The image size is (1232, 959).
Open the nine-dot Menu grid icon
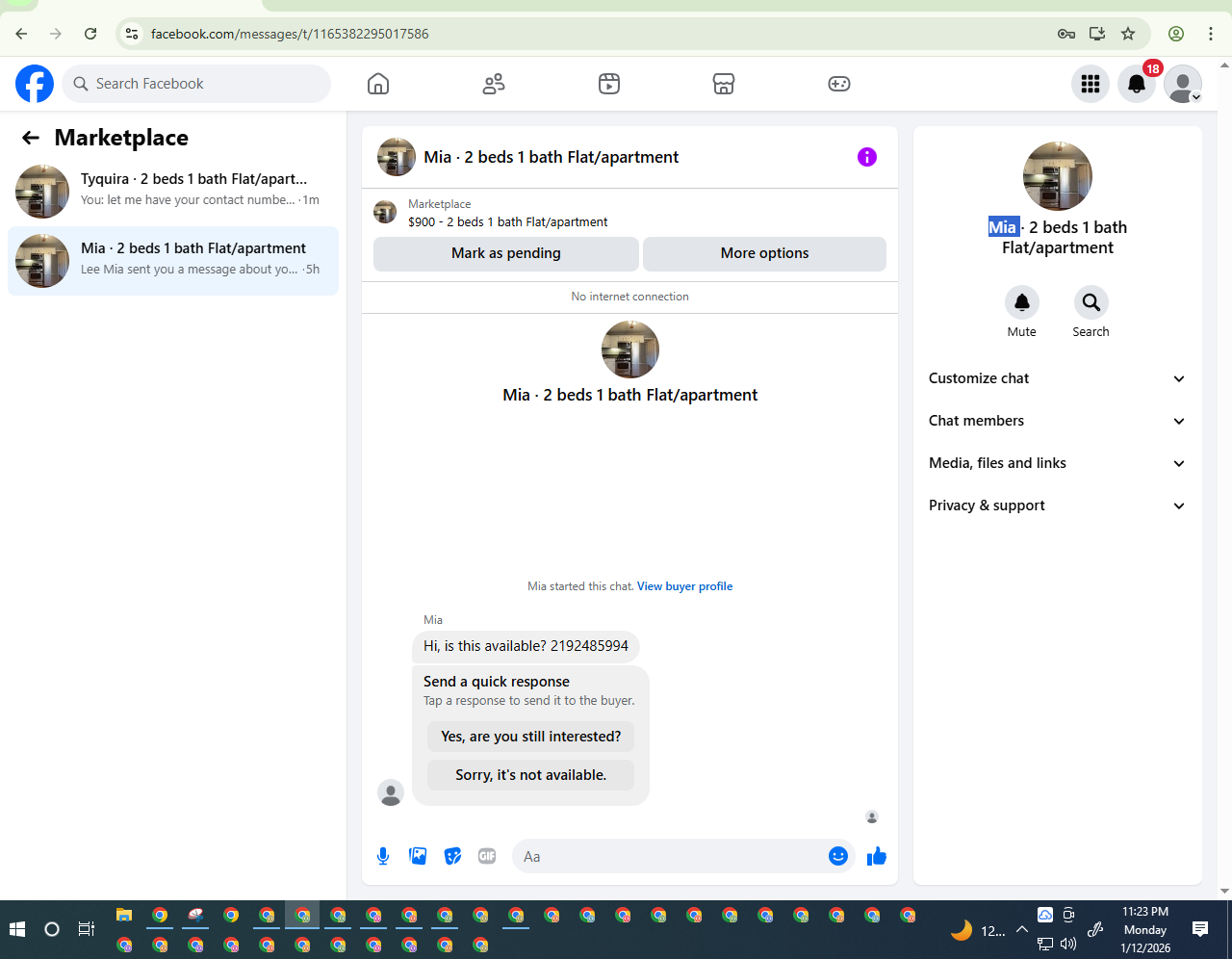(1091, 84)
